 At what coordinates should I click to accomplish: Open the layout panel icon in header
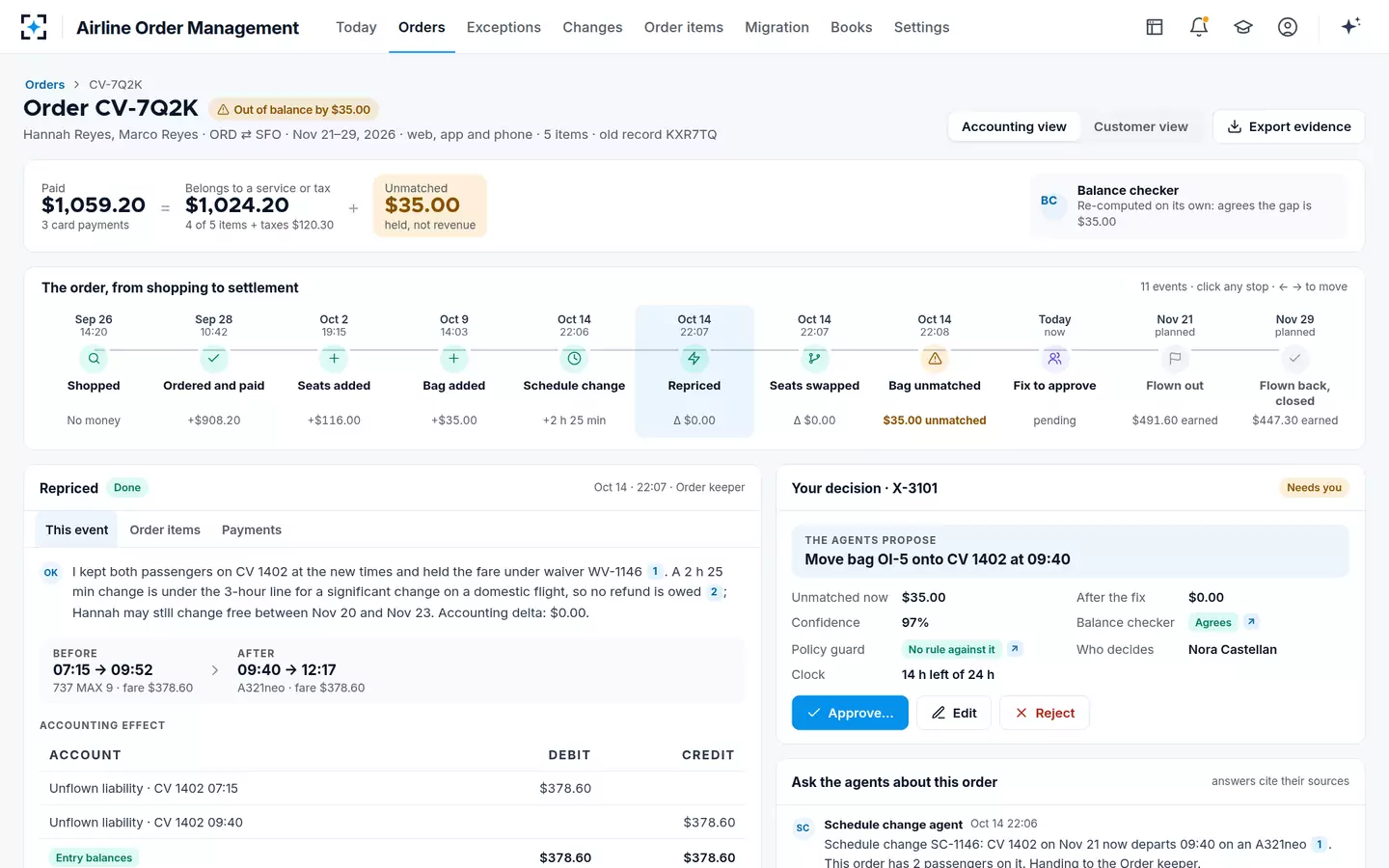pyautogui.click(x=1155, y=27)
